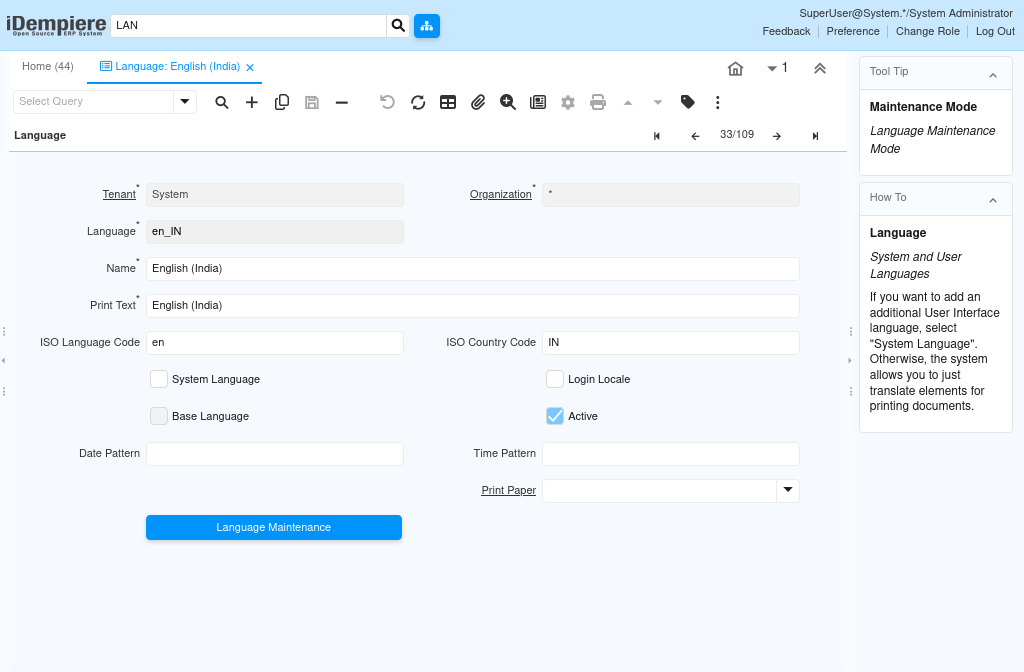Collapse the How To panel
This screenshot has height=672, width=1024.
[x=993, y=200]
